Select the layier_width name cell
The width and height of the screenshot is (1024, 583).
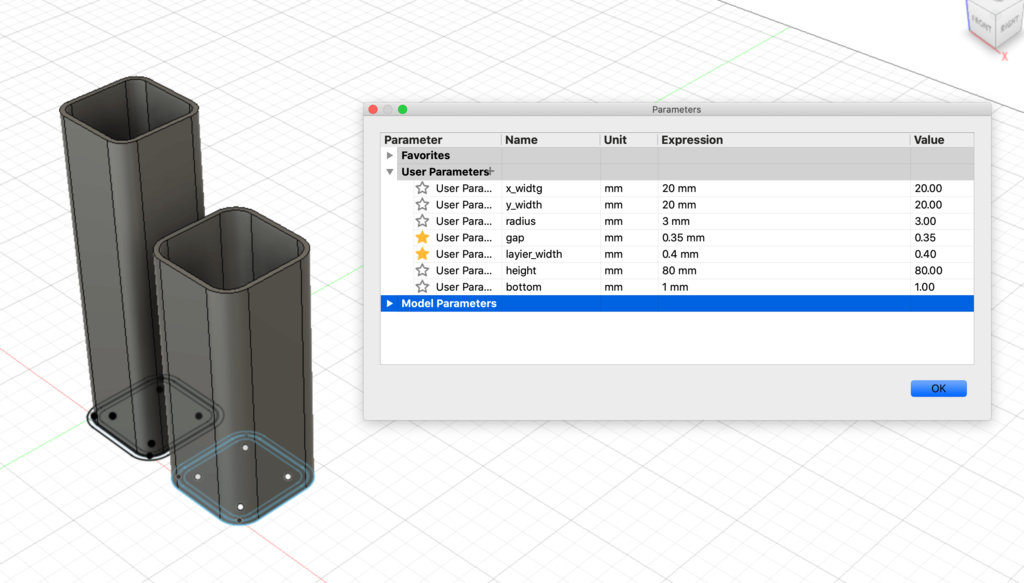[x=551, y=254]
